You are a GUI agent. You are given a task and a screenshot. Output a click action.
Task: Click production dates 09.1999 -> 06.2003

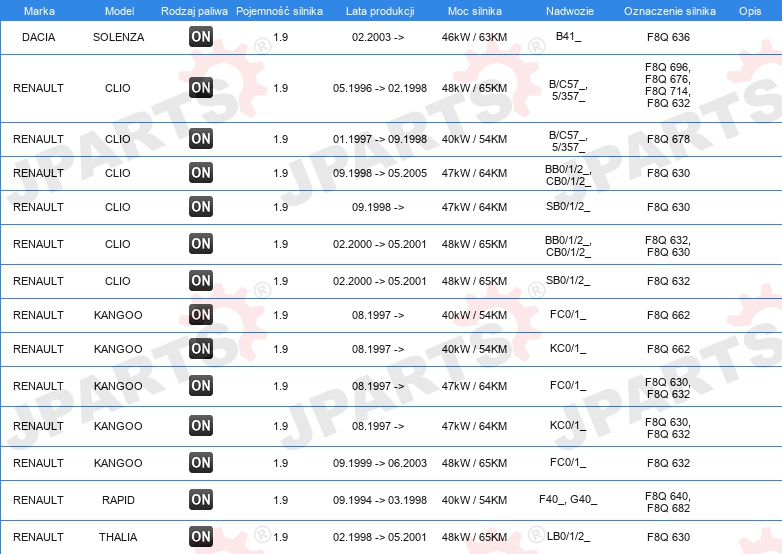tap(380, 463)
